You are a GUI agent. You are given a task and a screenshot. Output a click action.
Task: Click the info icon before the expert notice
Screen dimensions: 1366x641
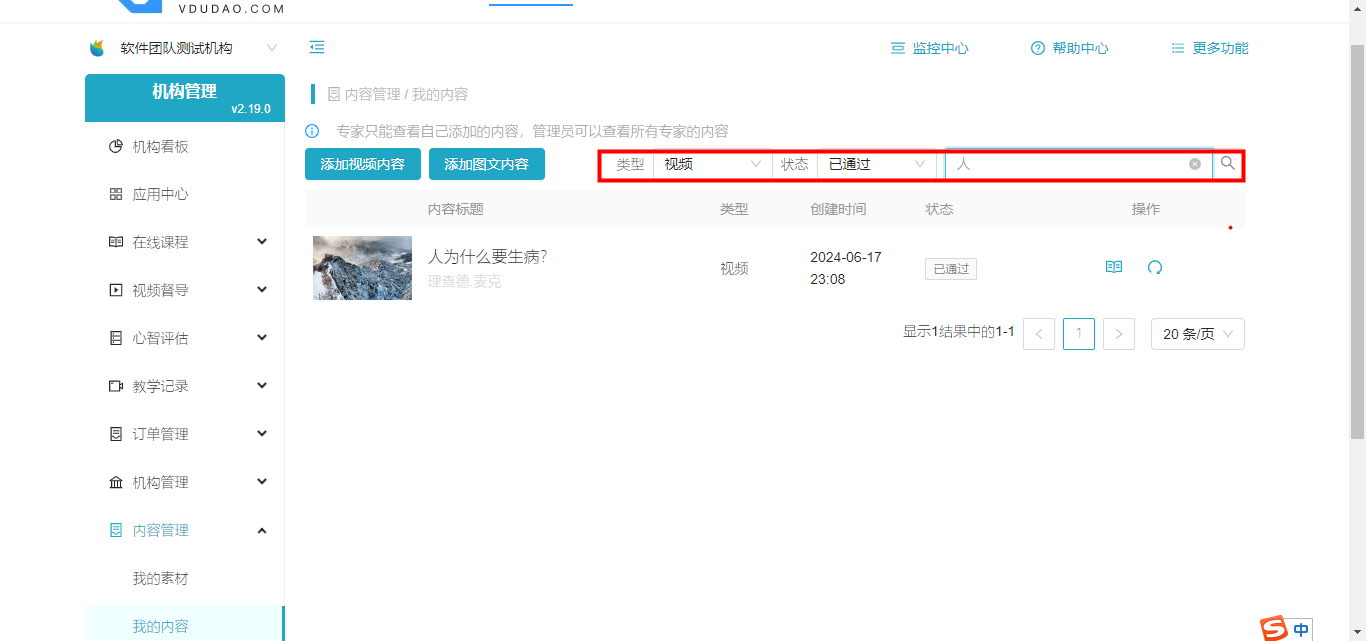[x=312, y=131]
